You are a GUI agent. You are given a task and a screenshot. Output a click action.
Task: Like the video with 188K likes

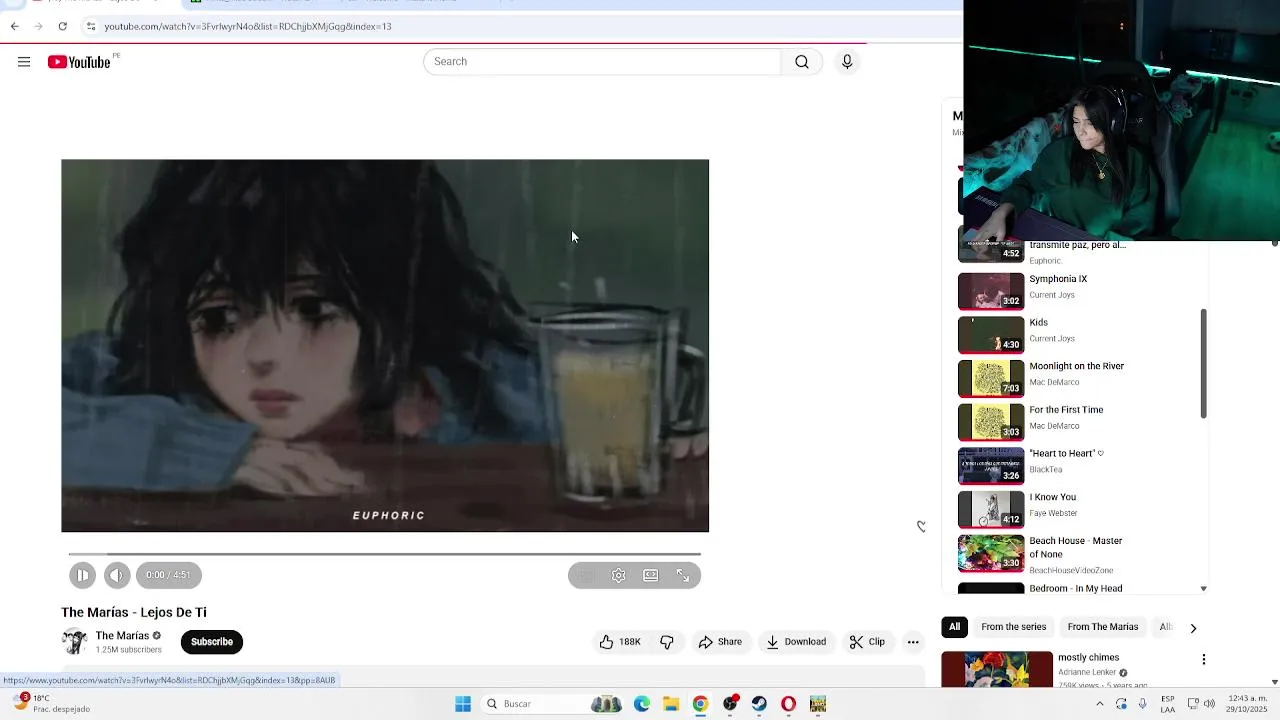[x=620, y=642]
